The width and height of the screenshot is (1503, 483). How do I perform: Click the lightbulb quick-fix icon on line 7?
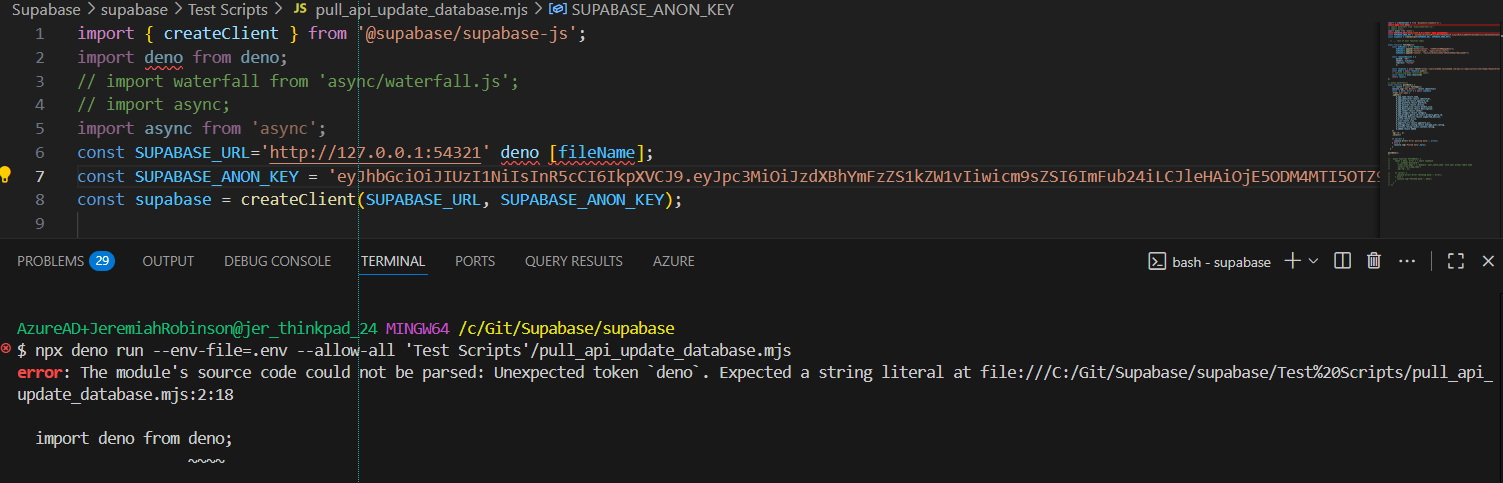tap(6, 176)
